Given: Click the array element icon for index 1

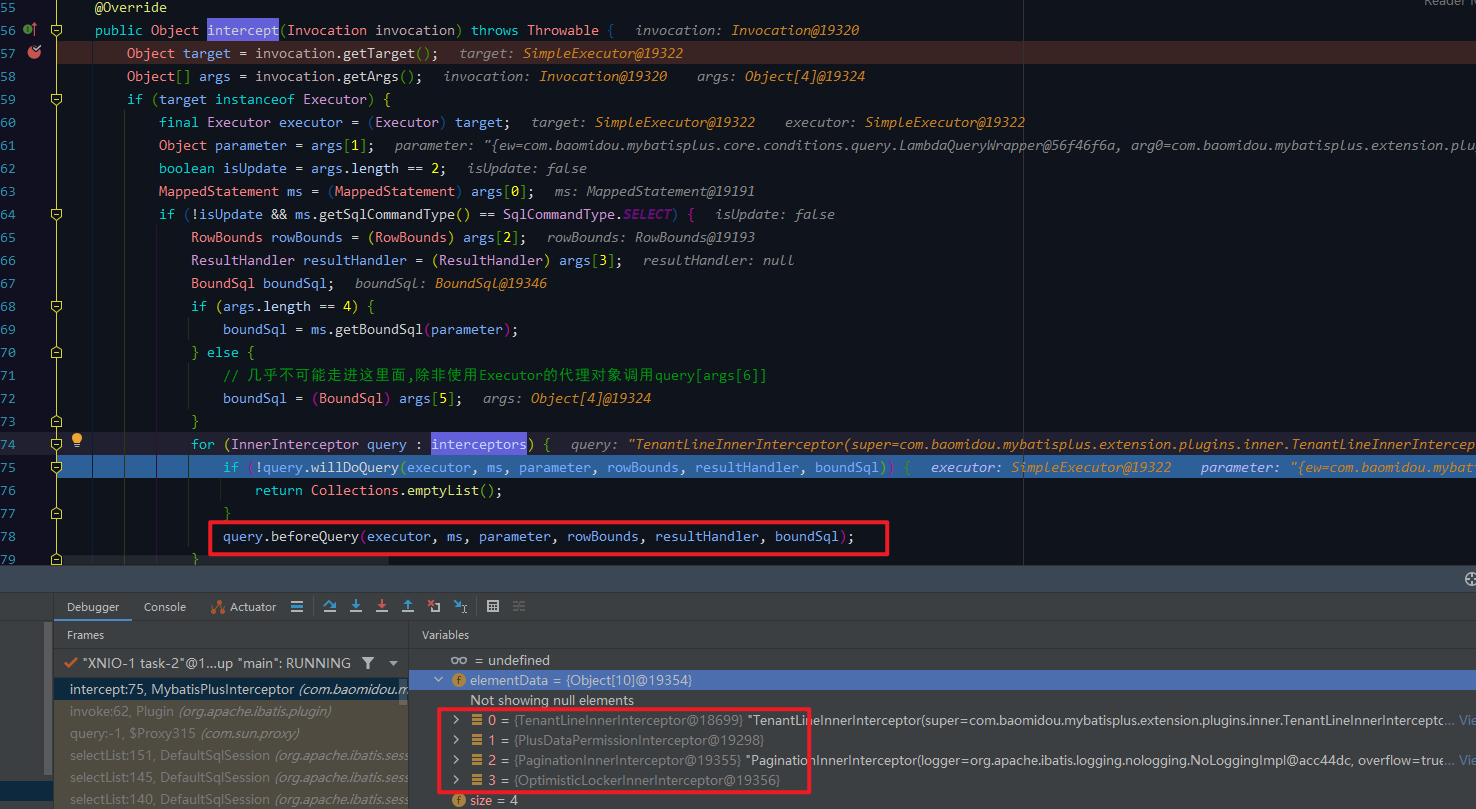Looking at the screenshot, I should click(x=477, y=740).
